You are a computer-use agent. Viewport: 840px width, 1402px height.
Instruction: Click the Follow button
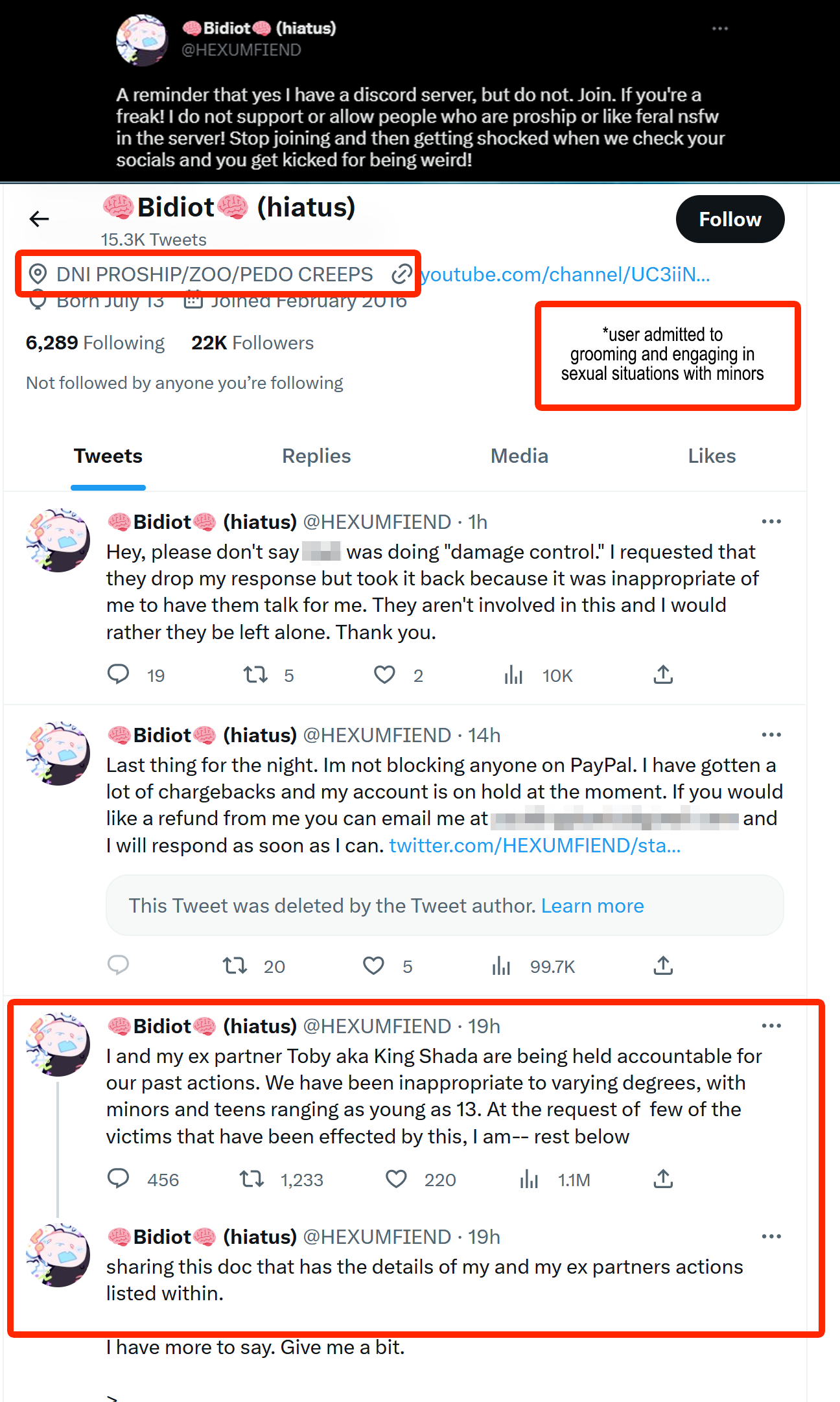click(x=730, y=219)
